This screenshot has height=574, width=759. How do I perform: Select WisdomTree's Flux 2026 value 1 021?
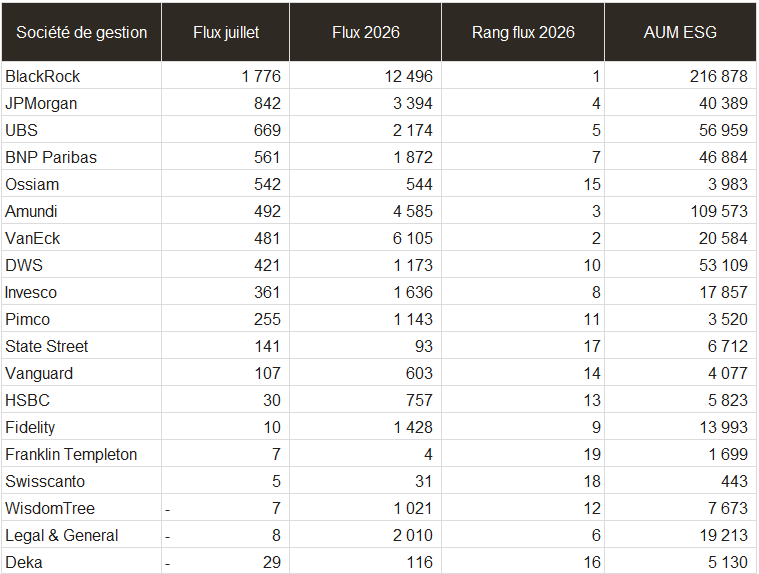[413, 509]
